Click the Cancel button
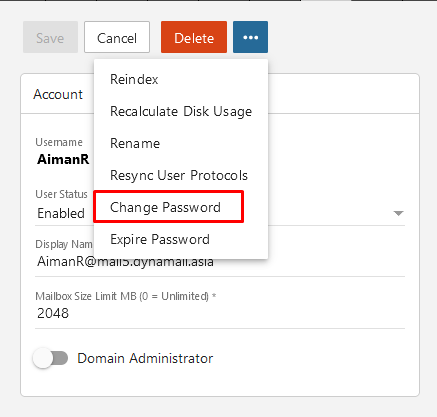 pos(117,37)
